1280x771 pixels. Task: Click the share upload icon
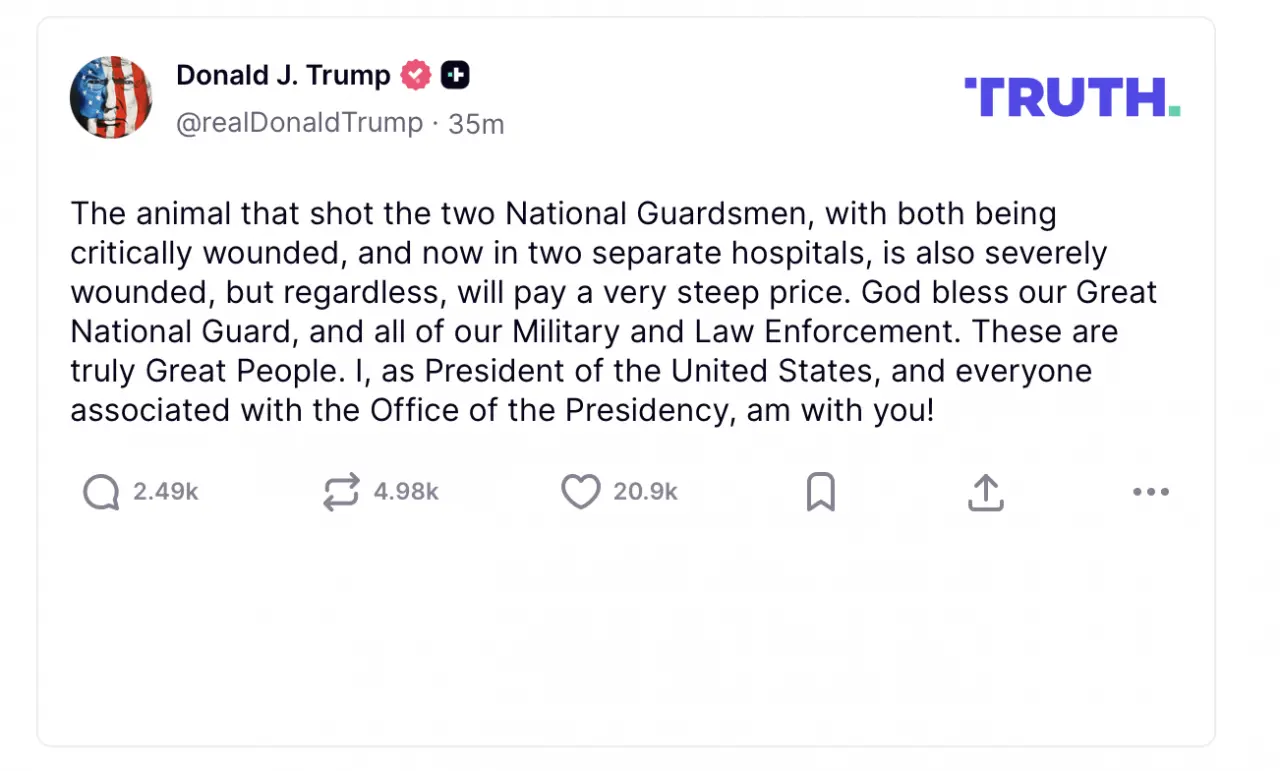tap(985, 492)
